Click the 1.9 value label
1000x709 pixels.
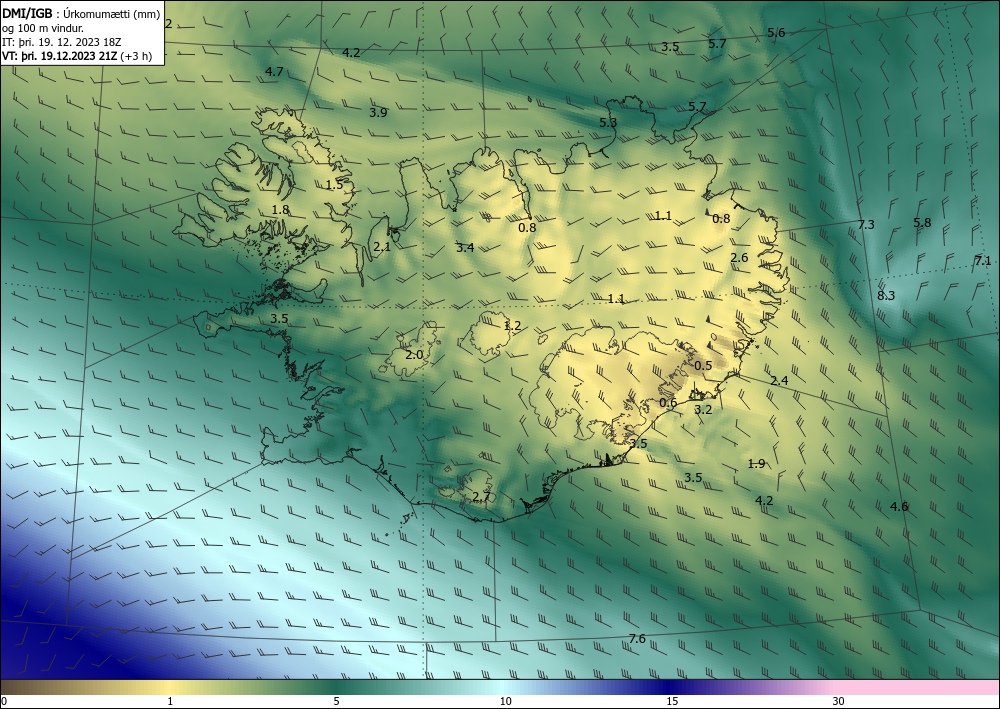pyautogui.click(x=756, y=464)
